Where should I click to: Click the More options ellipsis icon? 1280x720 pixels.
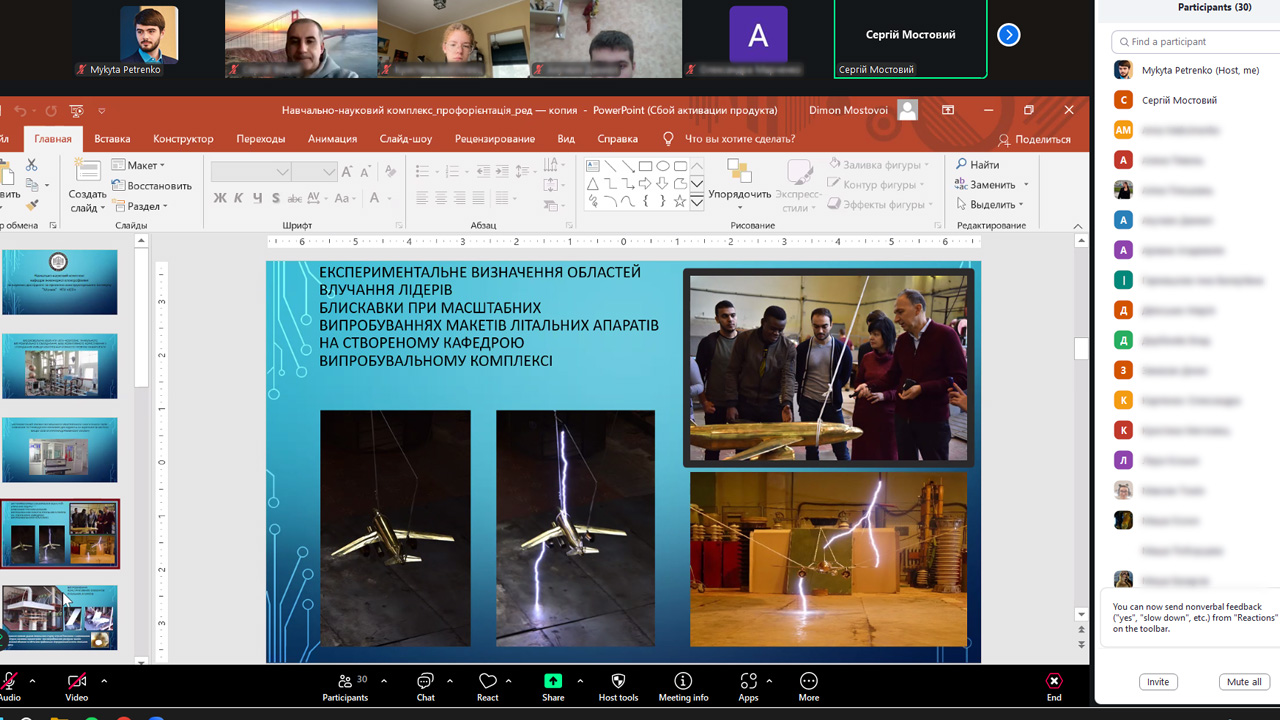click(809, 682)
